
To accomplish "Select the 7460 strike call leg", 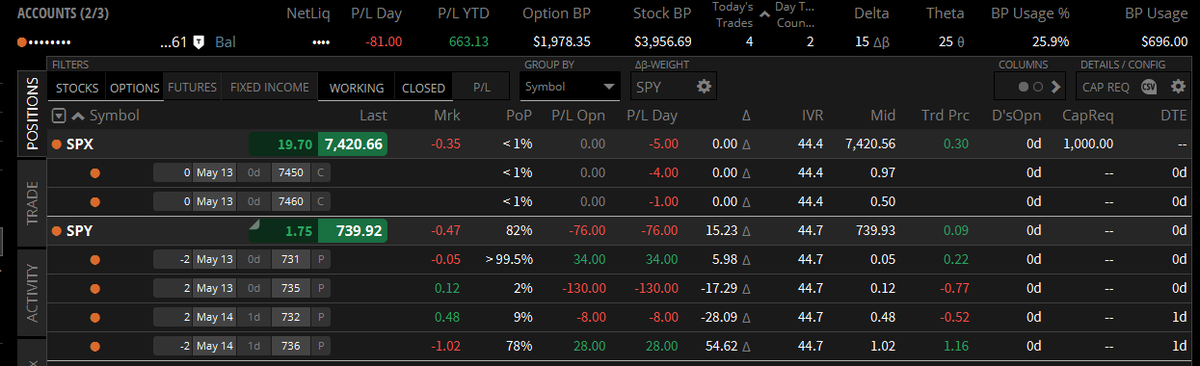I will coord(243,202).
